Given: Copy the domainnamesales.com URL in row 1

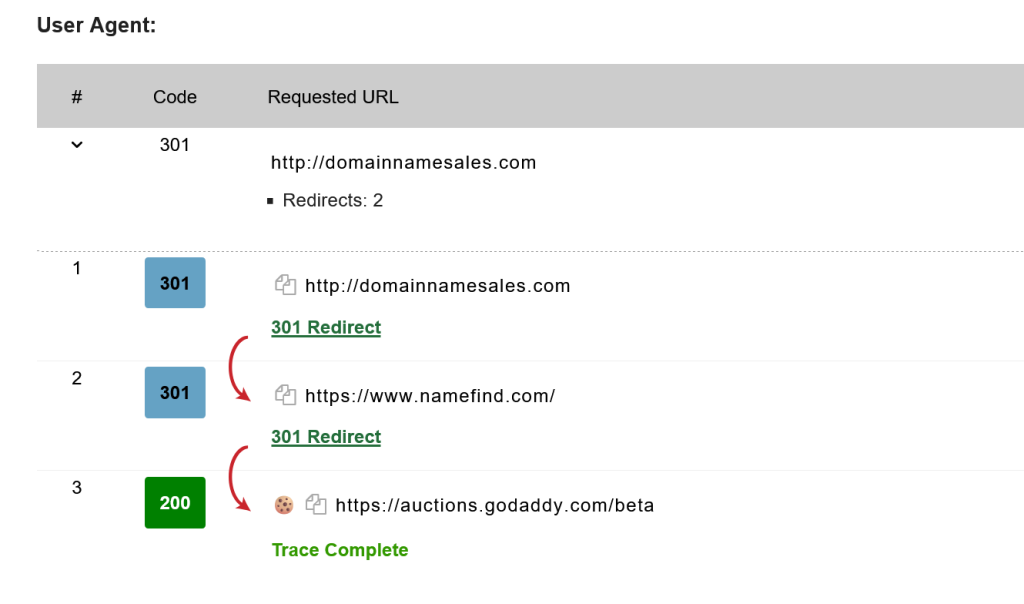Looking at the screenshot, I should [286, 285].
